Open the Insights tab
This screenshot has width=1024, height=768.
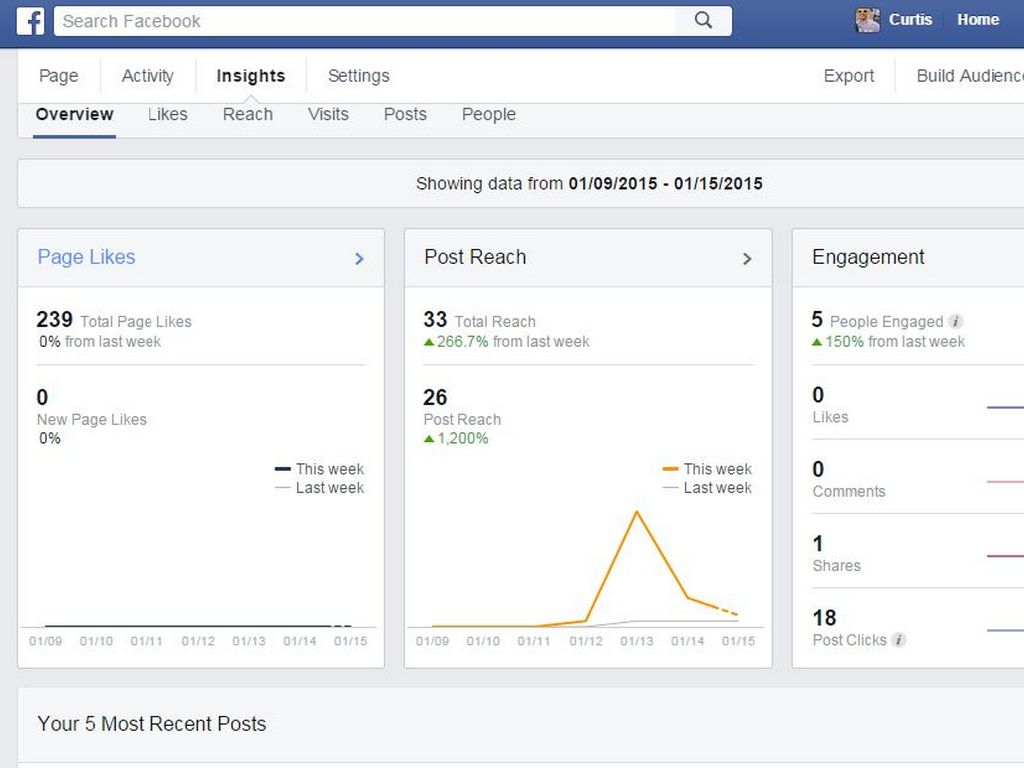250,76
